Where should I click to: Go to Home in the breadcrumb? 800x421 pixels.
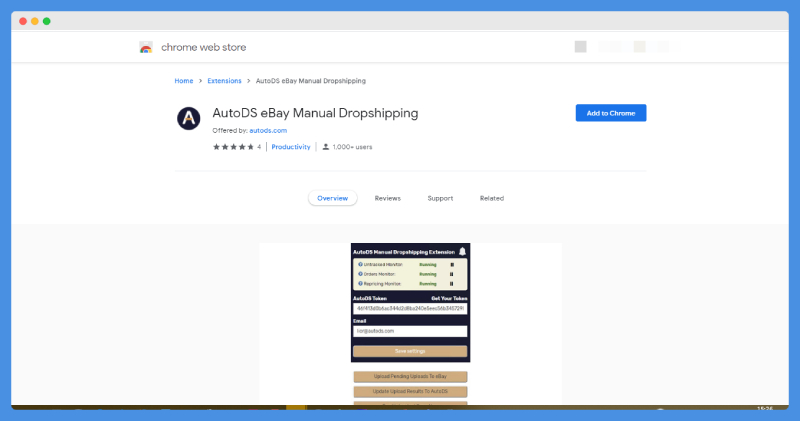pyautogui.click(x=184, y=81)
